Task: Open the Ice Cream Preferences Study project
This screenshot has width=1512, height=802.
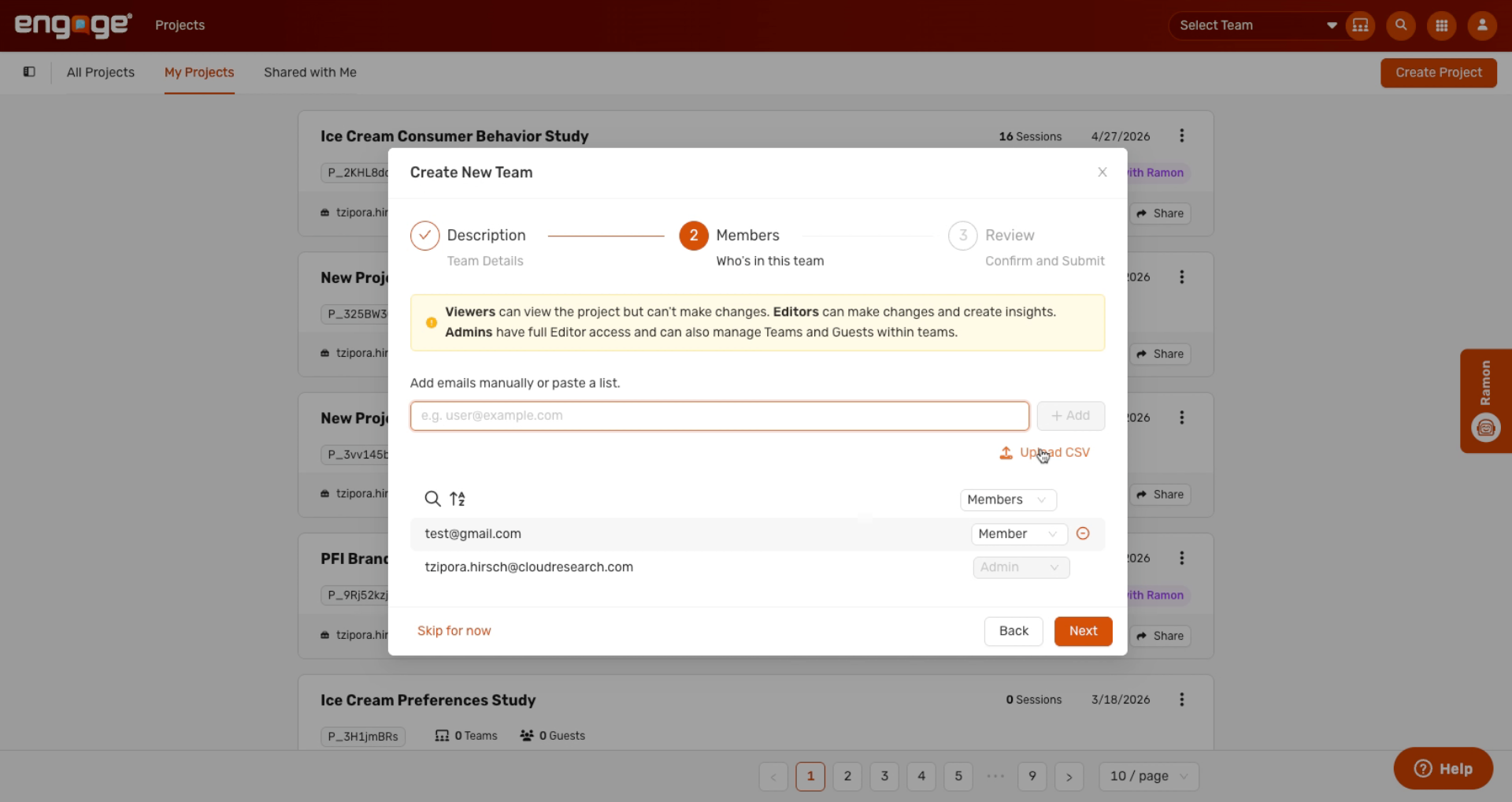Action: pos(428,700)
